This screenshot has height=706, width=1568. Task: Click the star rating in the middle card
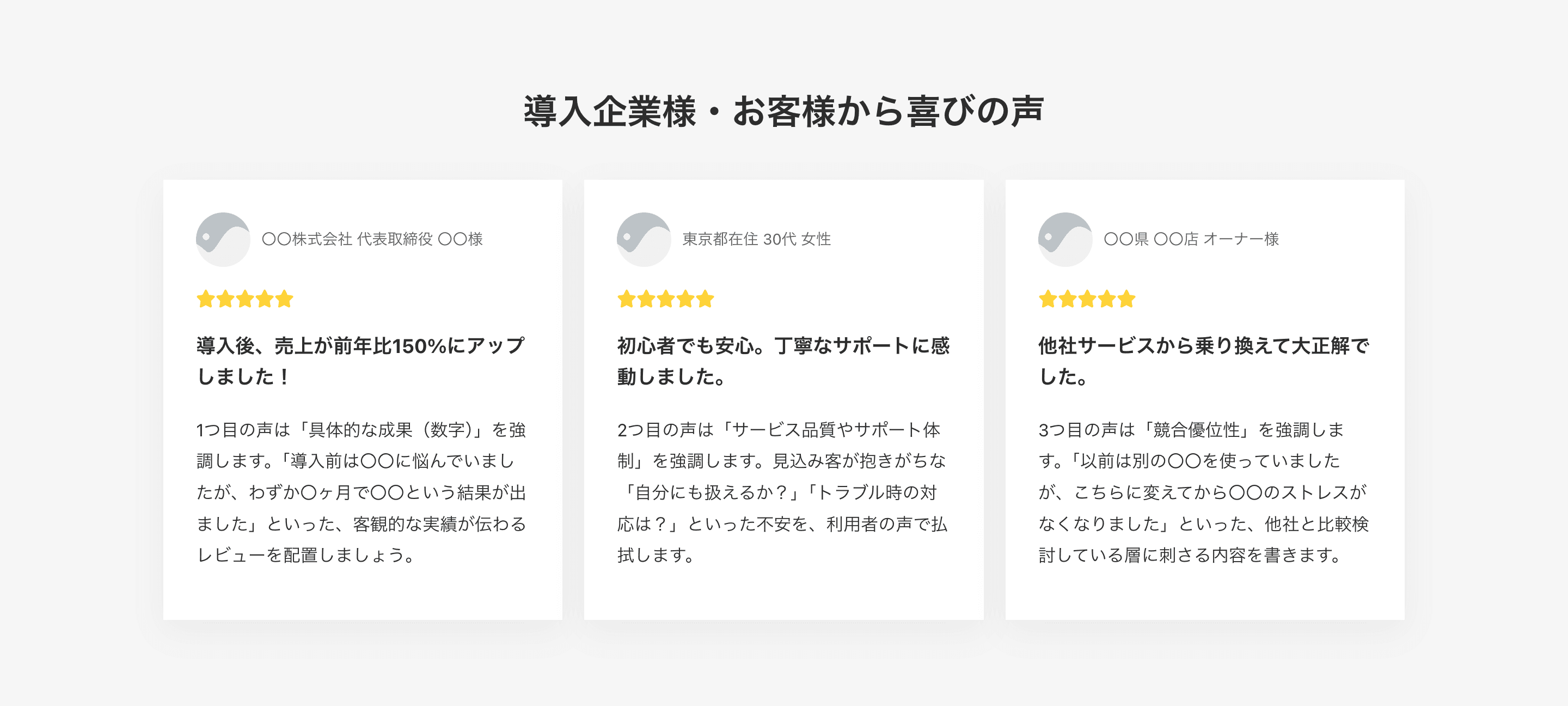[x=665, y=299]
